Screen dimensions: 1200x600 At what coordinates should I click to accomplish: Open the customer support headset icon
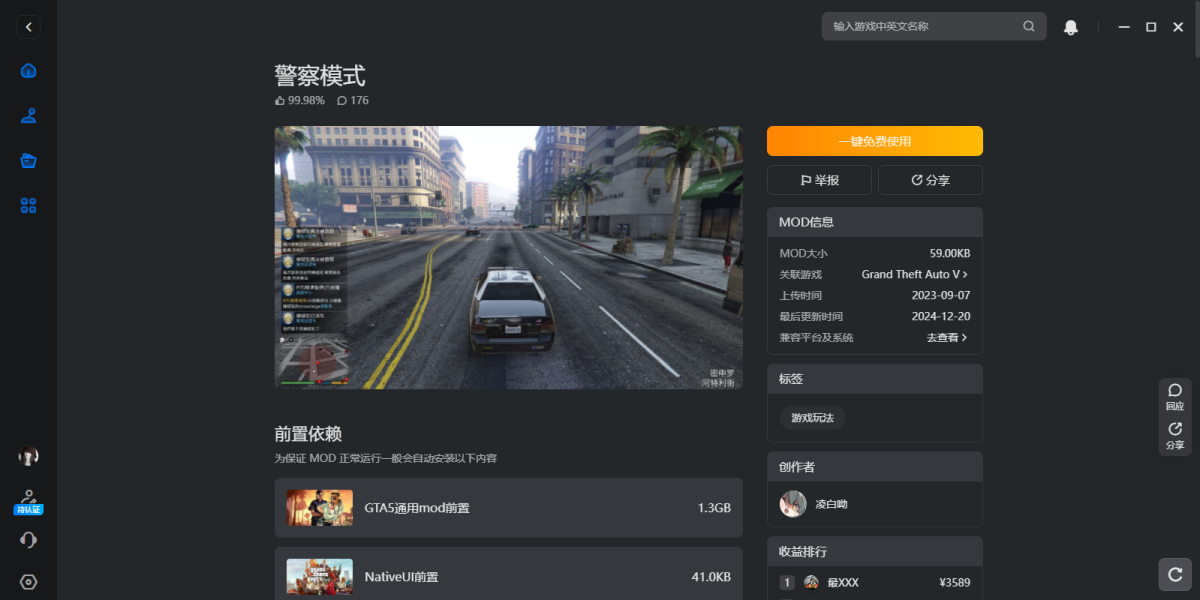(x=28, y=540)
